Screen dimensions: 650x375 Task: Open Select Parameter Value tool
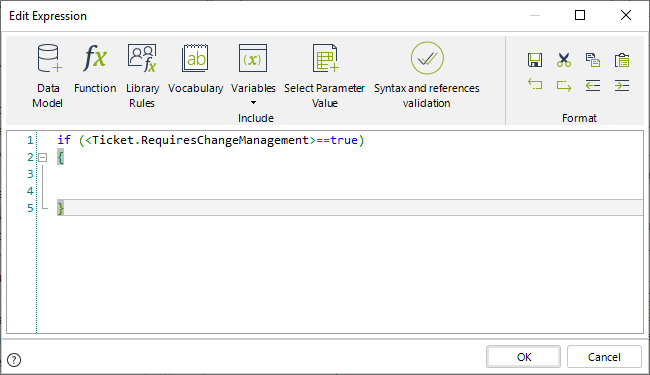[325, 75]
